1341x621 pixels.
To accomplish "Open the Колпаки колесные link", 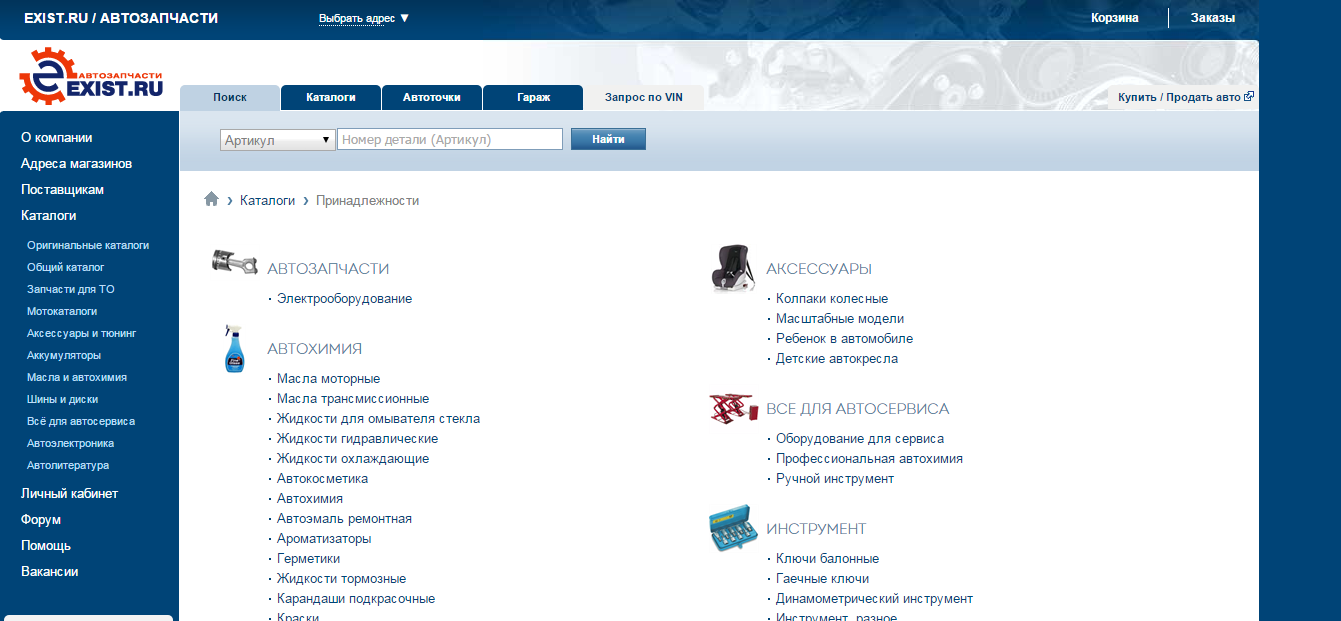I will coord(832,298).
